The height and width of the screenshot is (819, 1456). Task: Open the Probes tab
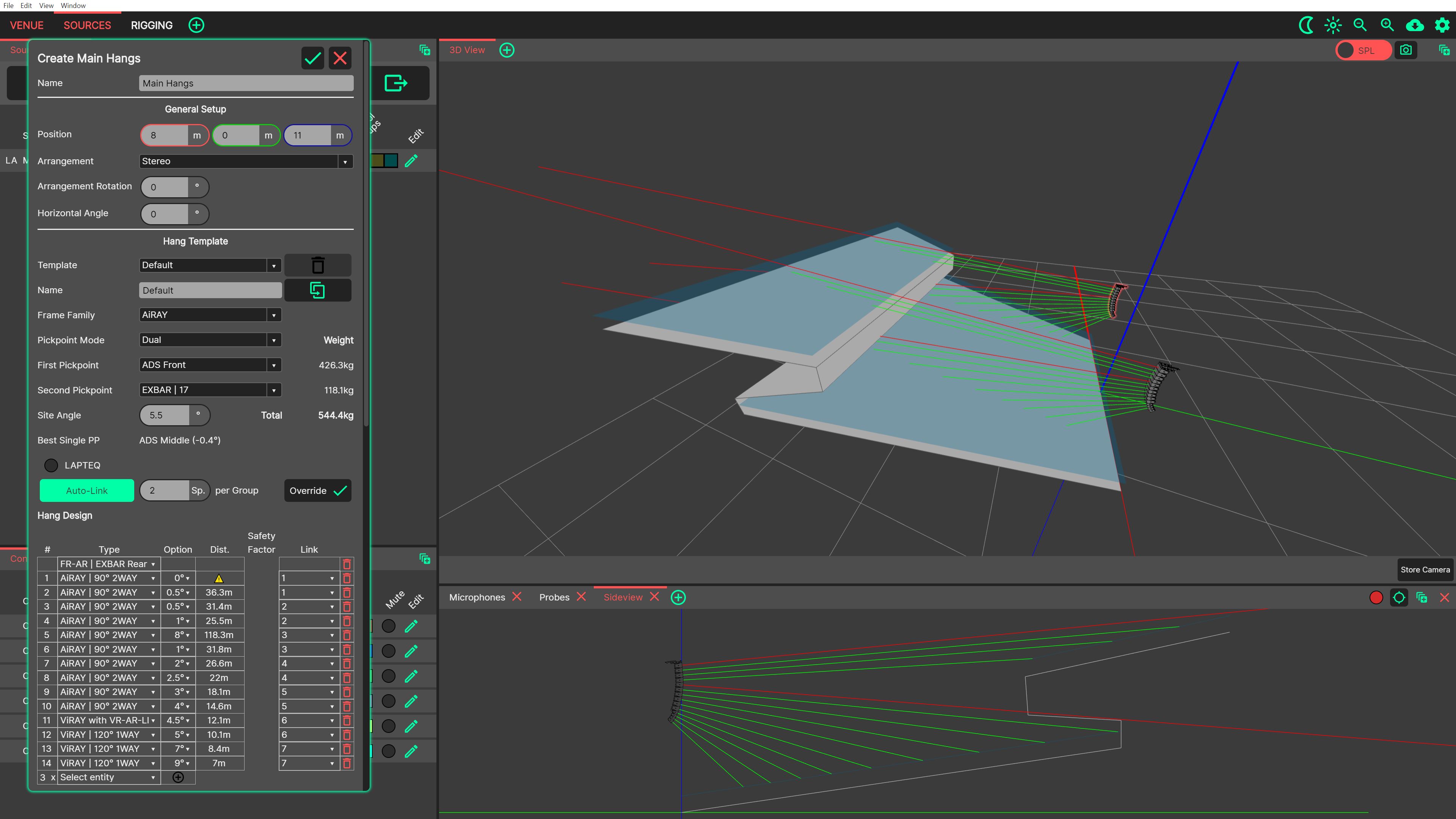(554, 597)
